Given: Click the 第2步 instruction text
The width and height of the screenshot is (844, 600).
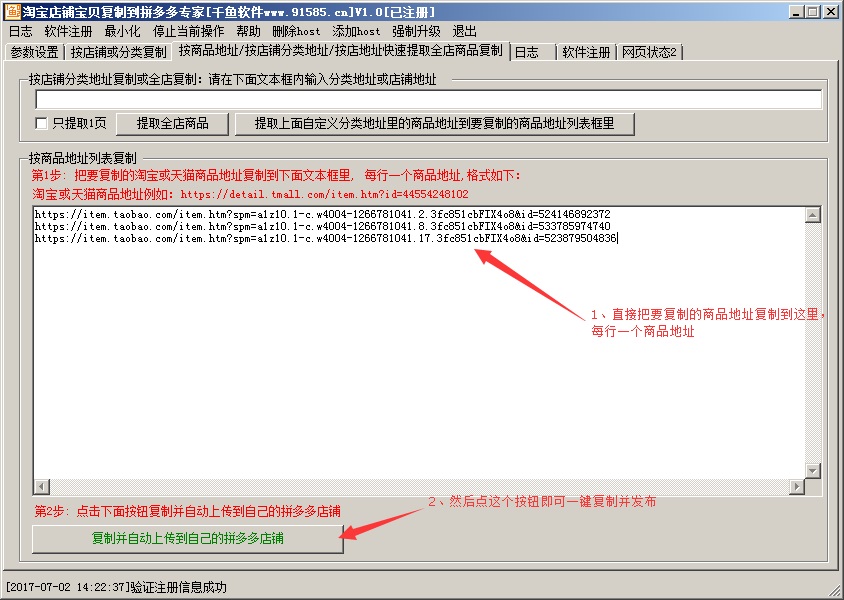Looking at the screenshot, I should coord(187,511).
